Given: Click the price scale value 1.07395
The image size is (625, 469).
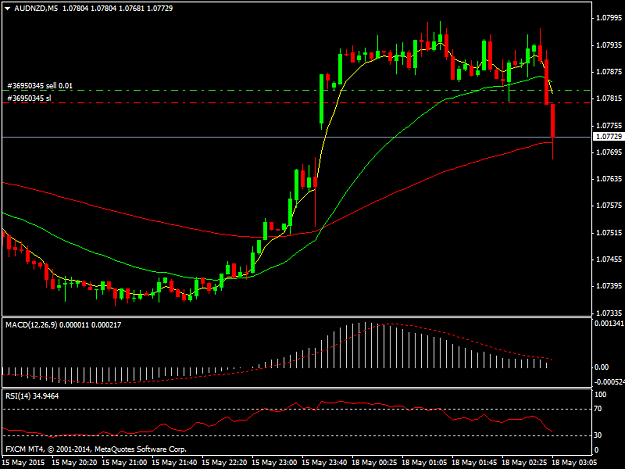Looking at the screenshot, I should coord(609,286).
